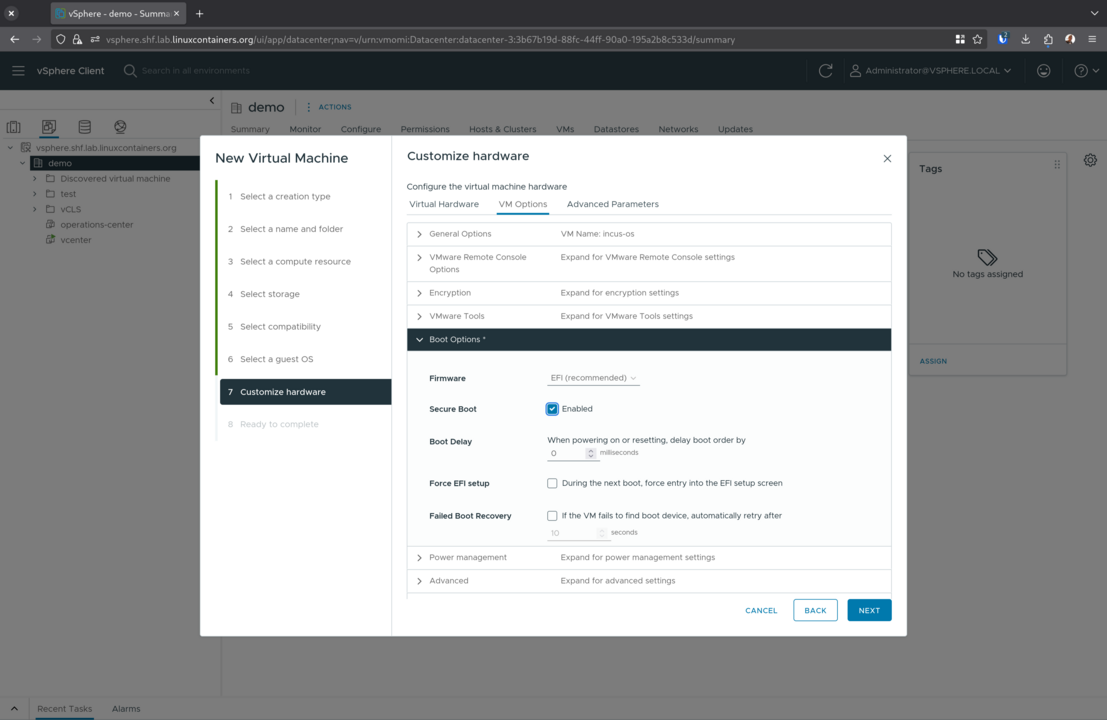The height and width of the screenshot is (720, 1107).
Task: Switch to the Advanced Parameters tab
Action: (x=612, y=204)
